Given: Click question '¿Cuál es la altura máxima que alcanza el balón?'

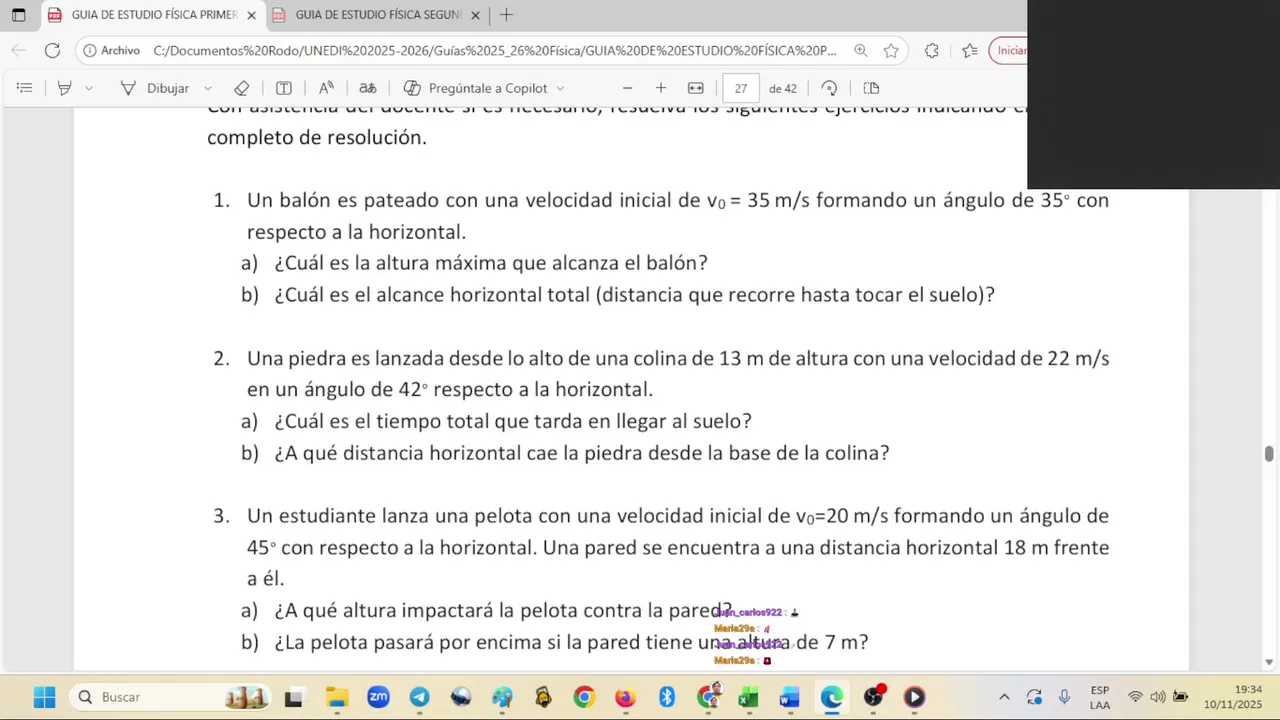Looking at the screenshot, I should tap(491, 263).
